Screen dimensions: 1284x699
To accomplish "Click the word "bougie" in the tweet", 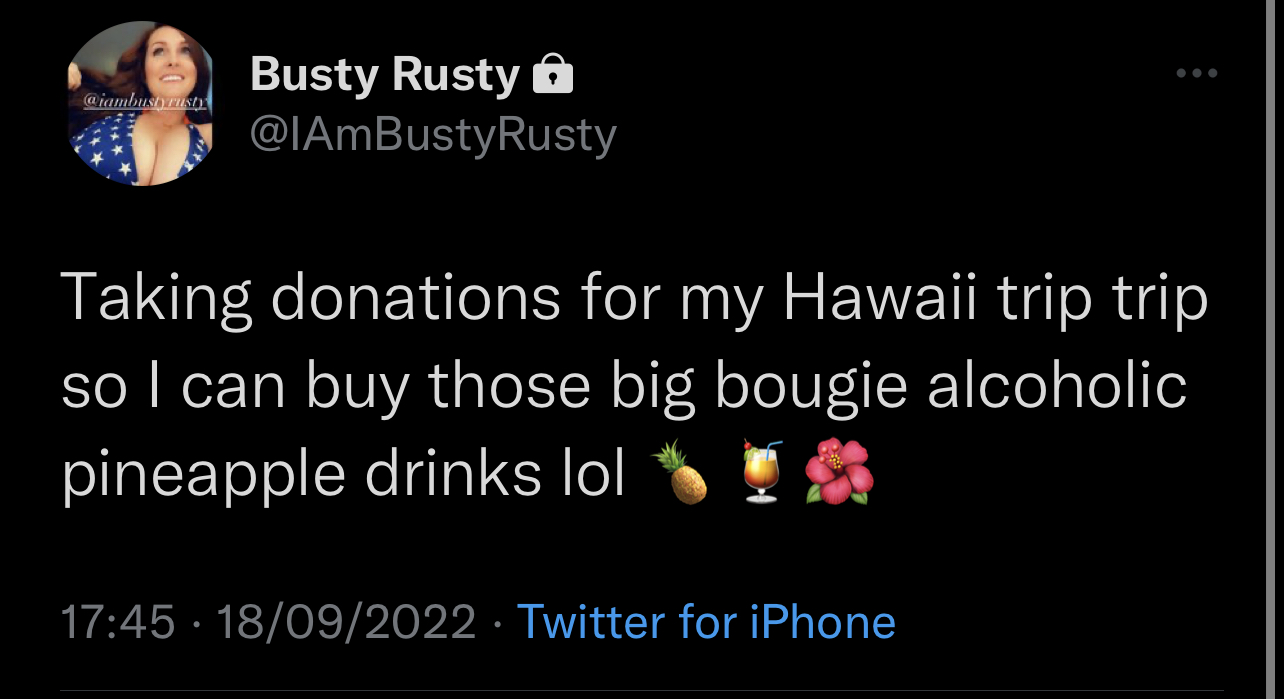I will click(x=809, y=388).
